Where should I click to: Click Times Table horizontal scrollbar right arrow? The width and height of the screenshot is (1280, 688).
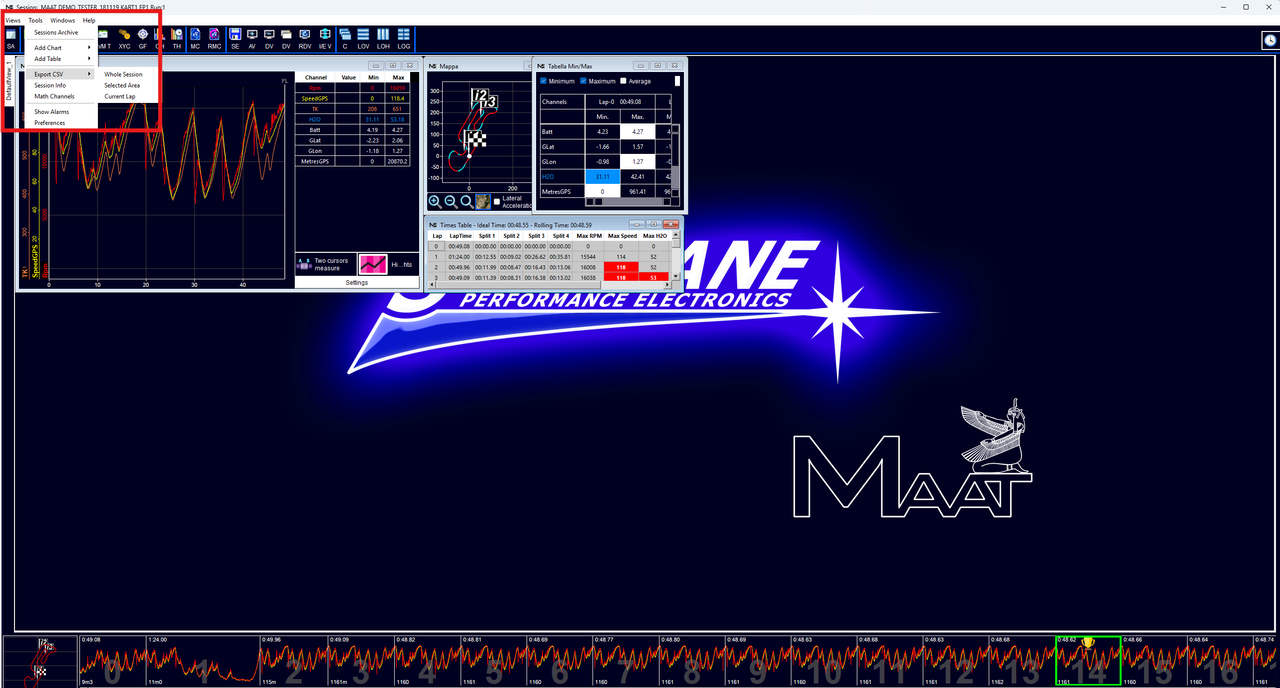(x=668, y=285)
